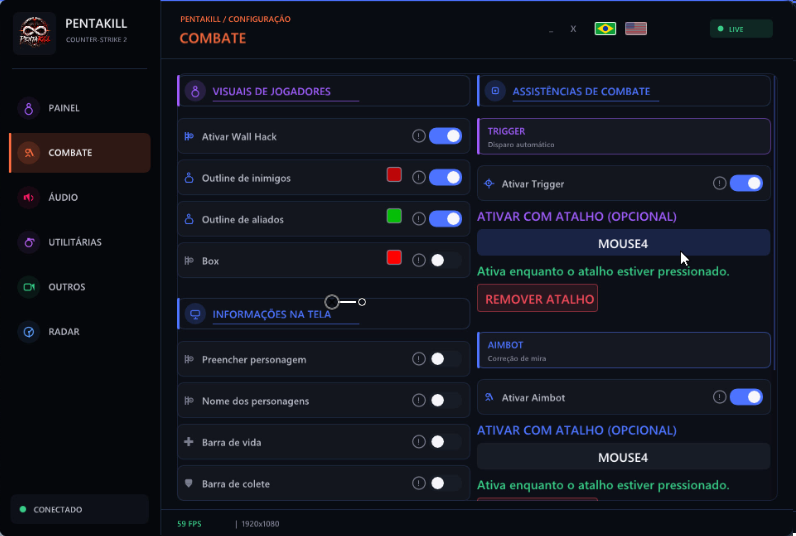Click info icon beside Ativar Aimbot
The width and height of the screenshot is (796, 536).
[719, 397]
